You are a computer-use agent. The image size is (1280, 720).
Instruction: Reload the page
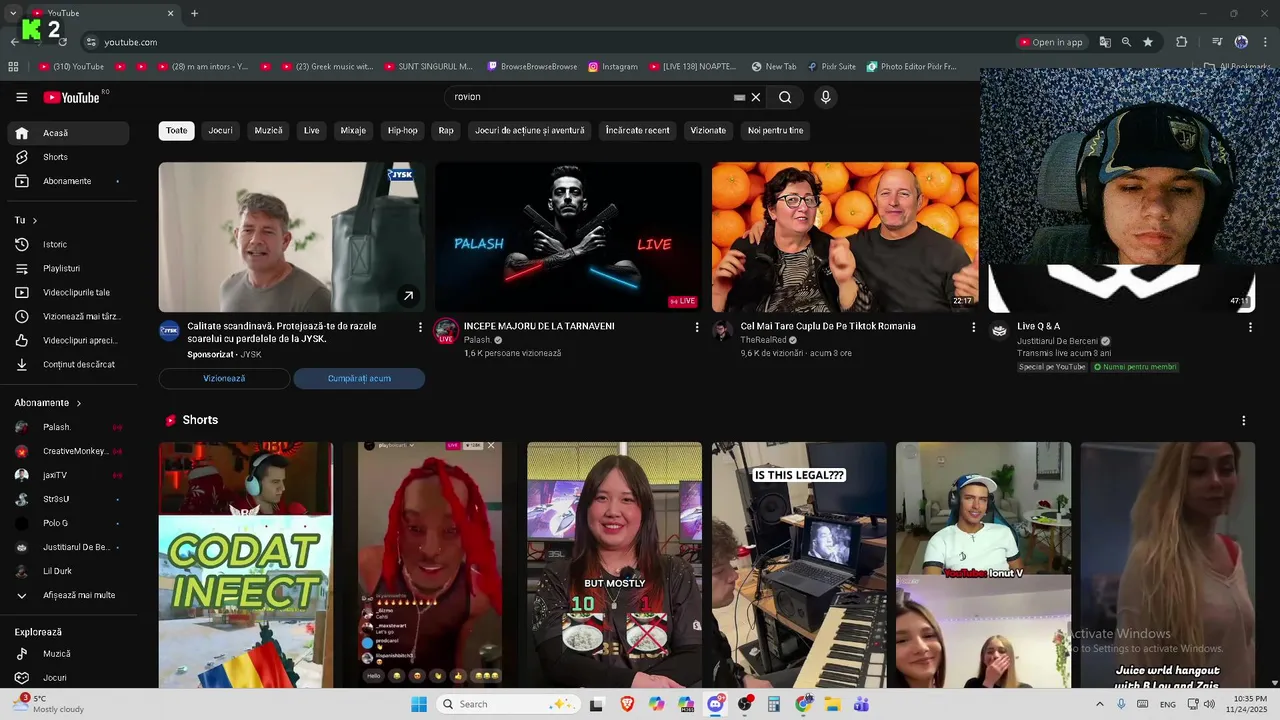point(63,42)
